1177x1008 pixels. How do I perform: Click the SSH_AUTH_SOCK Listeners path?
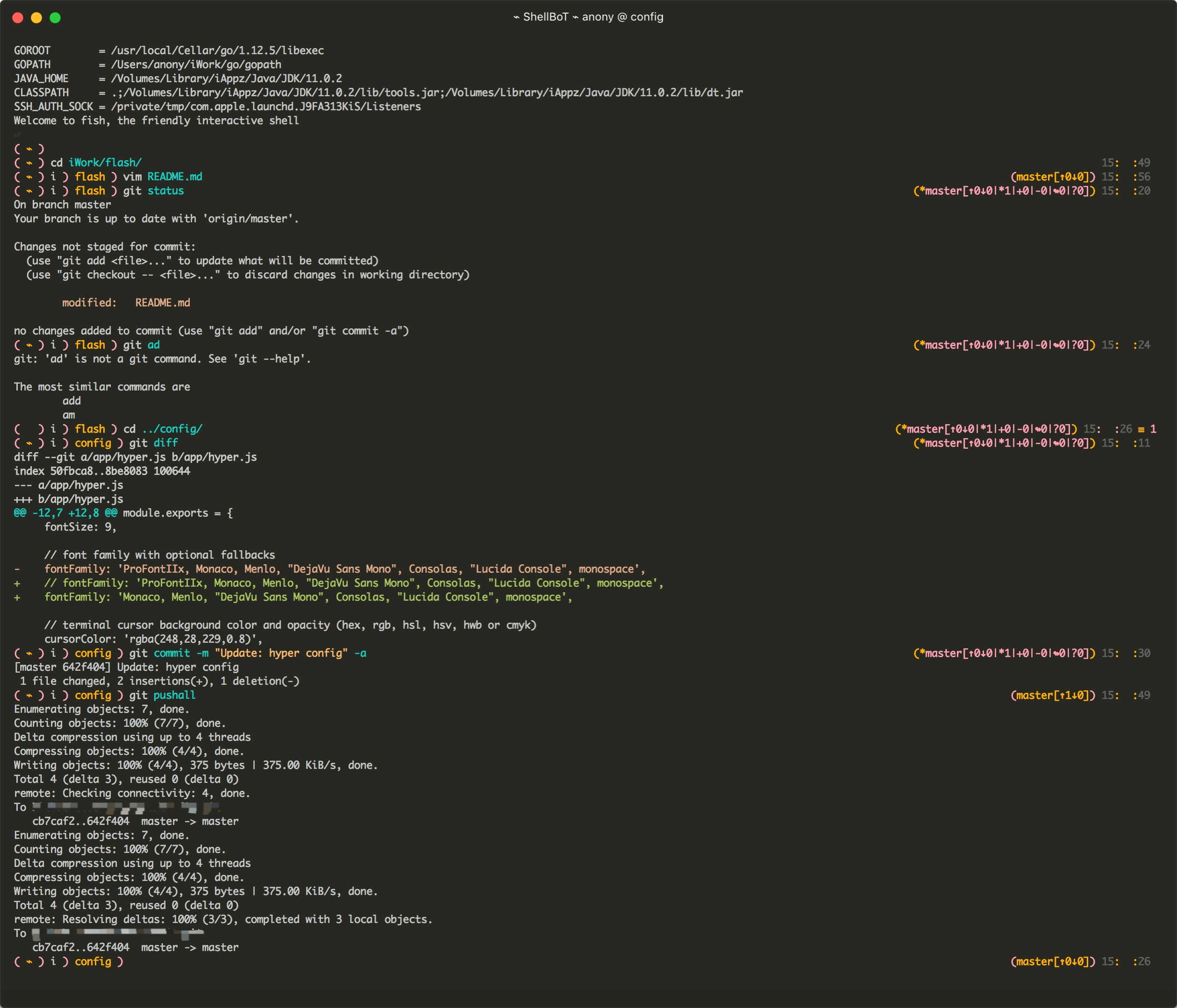266,106
